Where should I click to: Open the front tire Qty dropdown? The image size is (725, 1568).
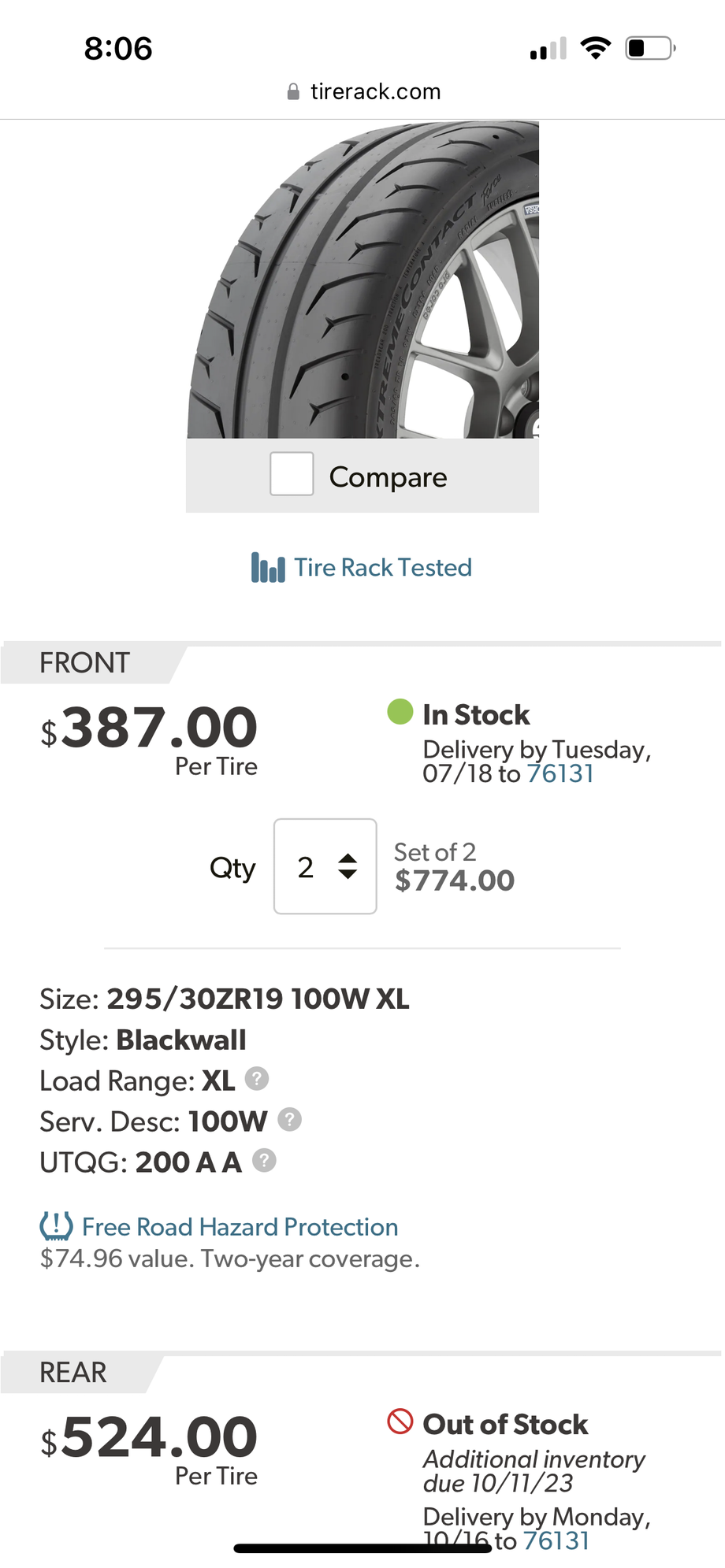[x=325, y=866]
